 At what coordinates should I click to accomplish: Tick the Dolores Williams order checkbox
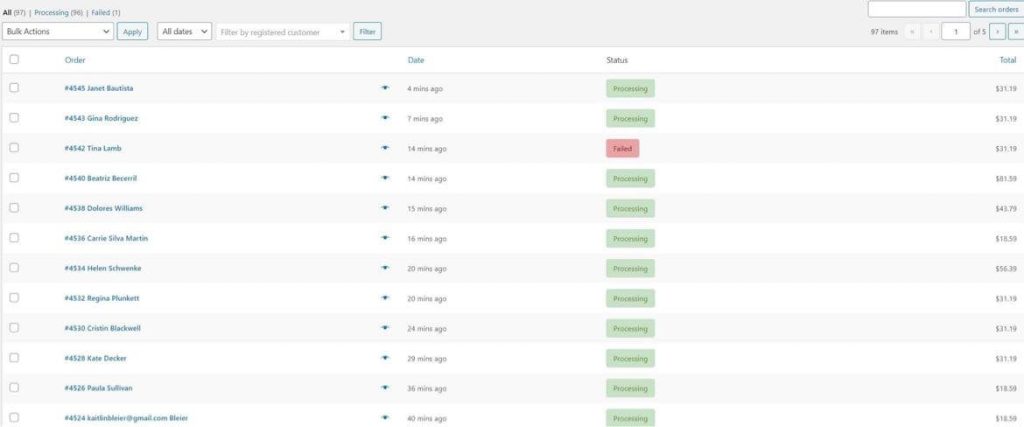coord(14,208)
